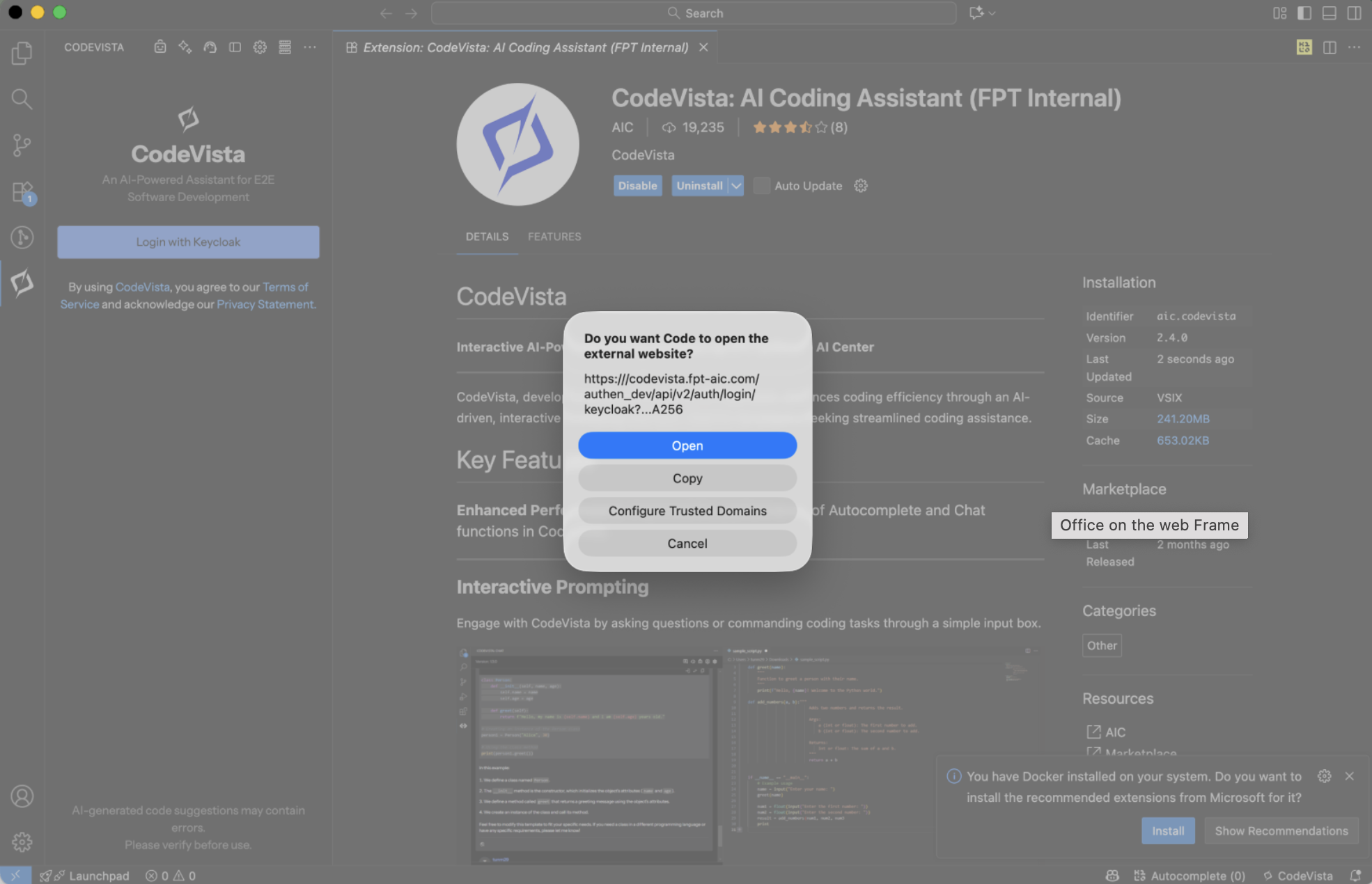The height and width of the screenshot is (884, 1372).
Task: Open the Accounts menu icon
Action: [x=22, y=796]
